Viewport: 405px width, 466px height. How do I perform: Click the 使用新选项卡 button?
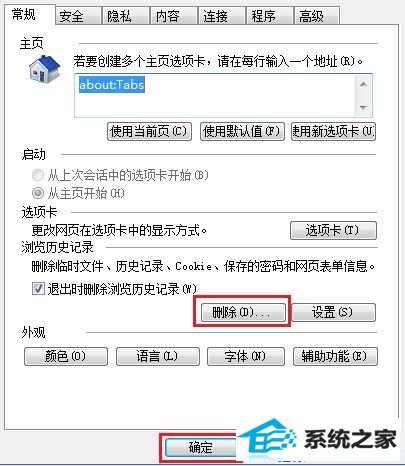point(333,131)
